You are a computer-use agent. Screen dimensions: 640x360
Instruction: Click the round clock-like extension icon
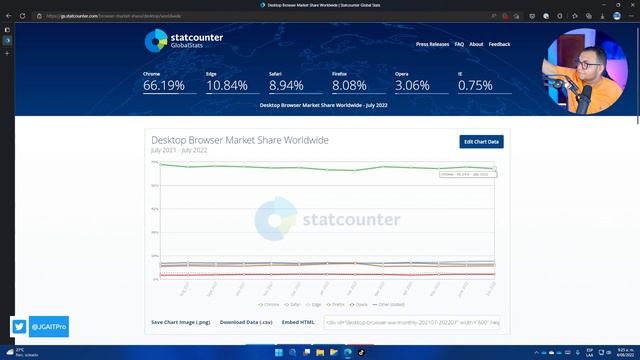[546, 16]
